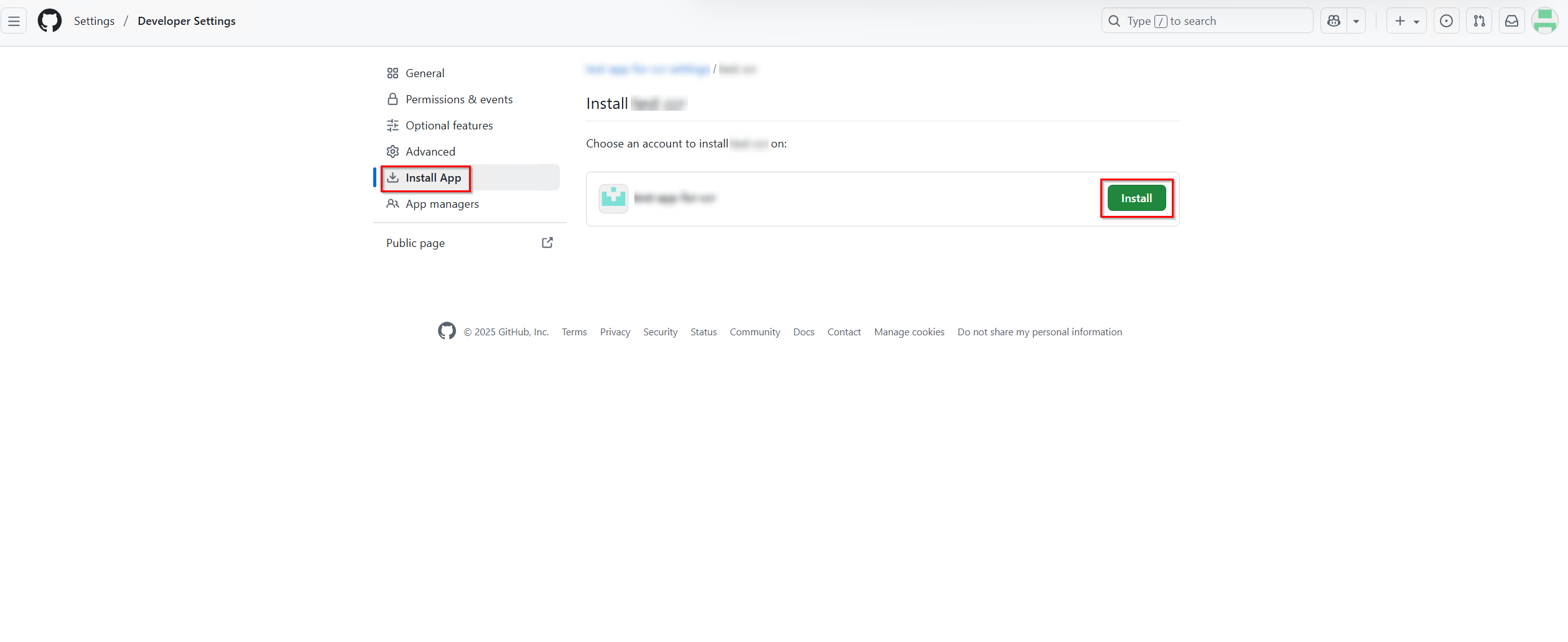The height and width of the screenshot is (642, 1568).
Task: Click the search input box
Action: 1207,21
